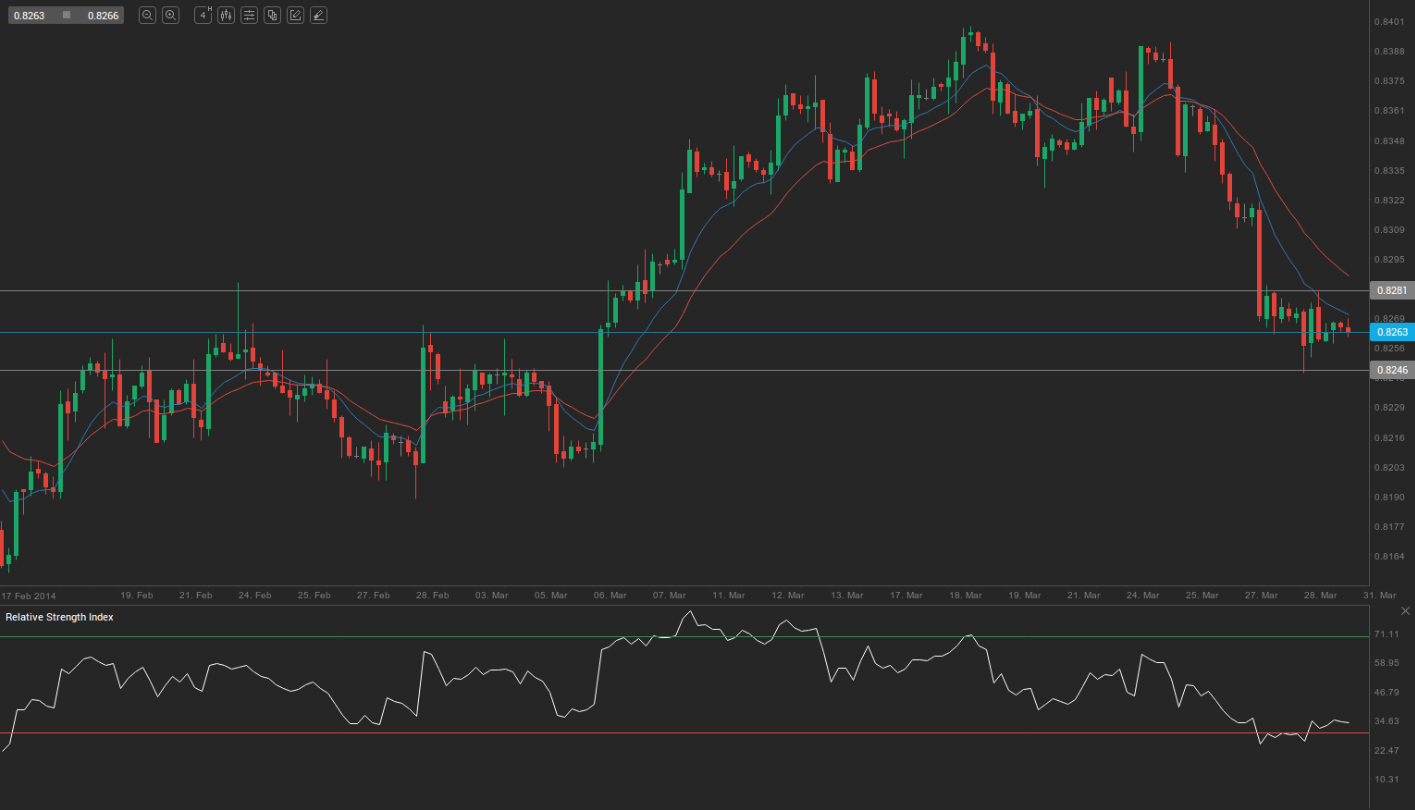Click the Relative Strength Index title
This screenshot has height=810, width=1415.
59,617
